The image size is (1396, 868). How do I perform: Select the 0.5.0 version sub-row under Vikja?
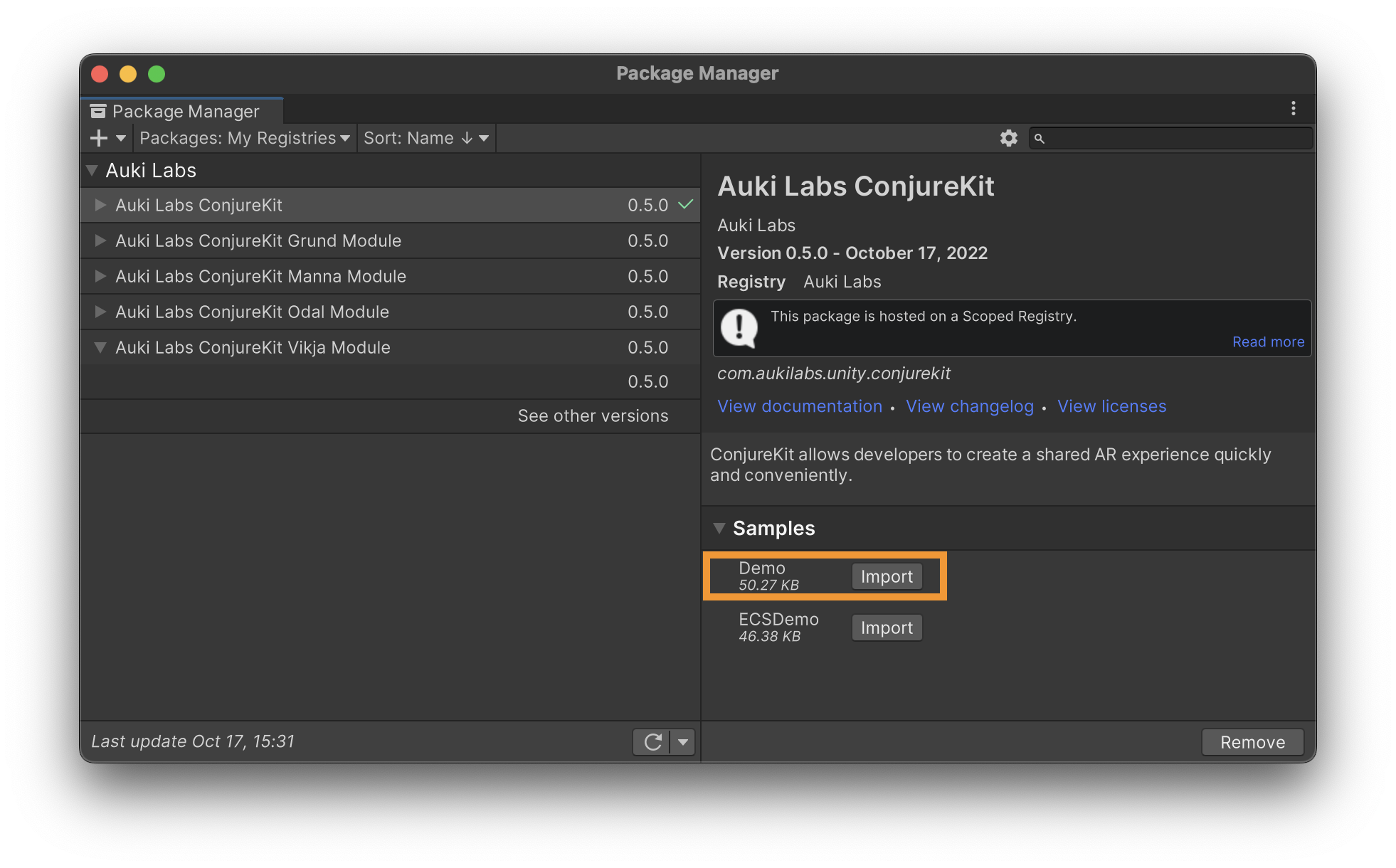(x=390, y=381)
